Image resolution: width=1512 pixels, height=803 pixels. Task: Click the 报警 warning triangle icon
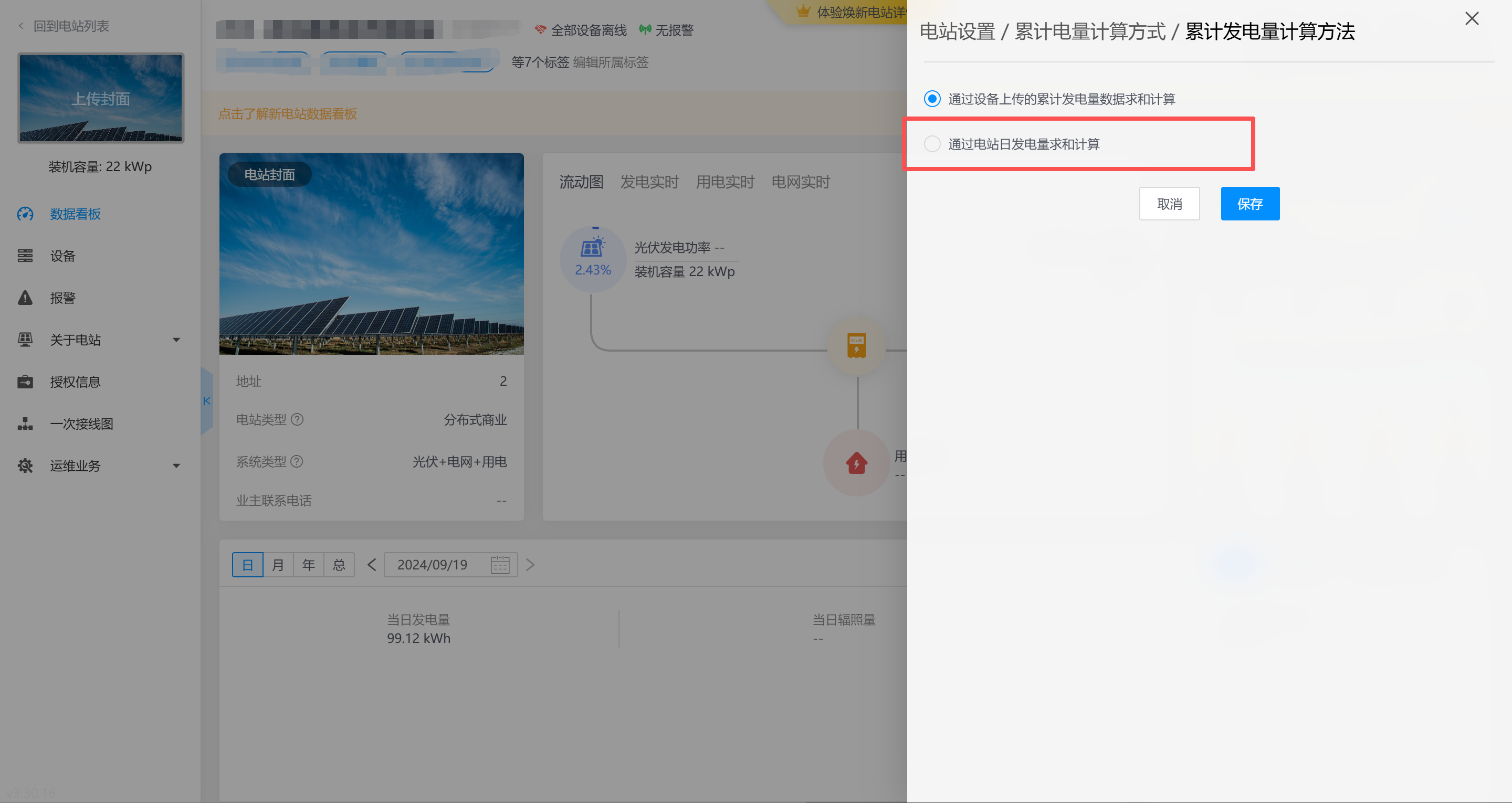click(25, 298)
